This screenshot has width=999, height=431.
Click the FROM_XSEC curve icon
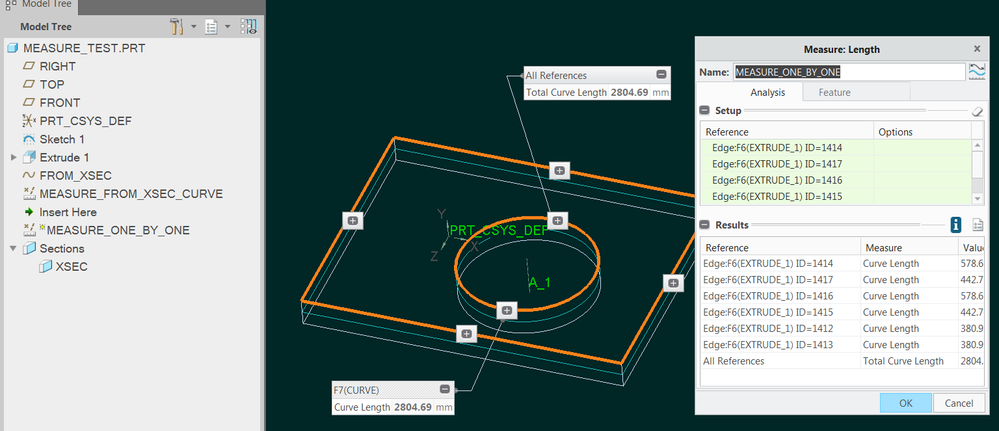point(29,175)
